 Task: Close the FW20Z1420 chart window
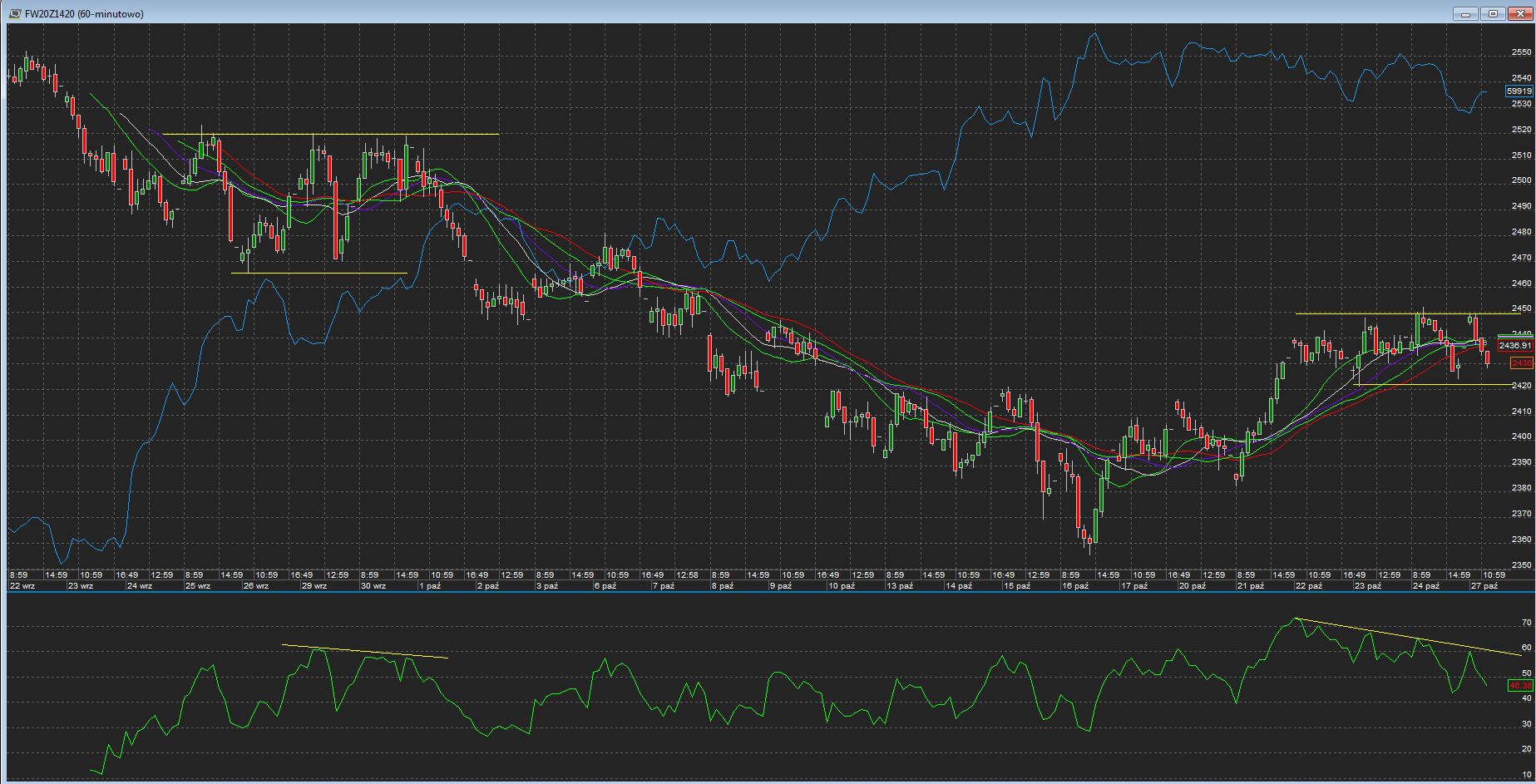tap(1519, 13)
